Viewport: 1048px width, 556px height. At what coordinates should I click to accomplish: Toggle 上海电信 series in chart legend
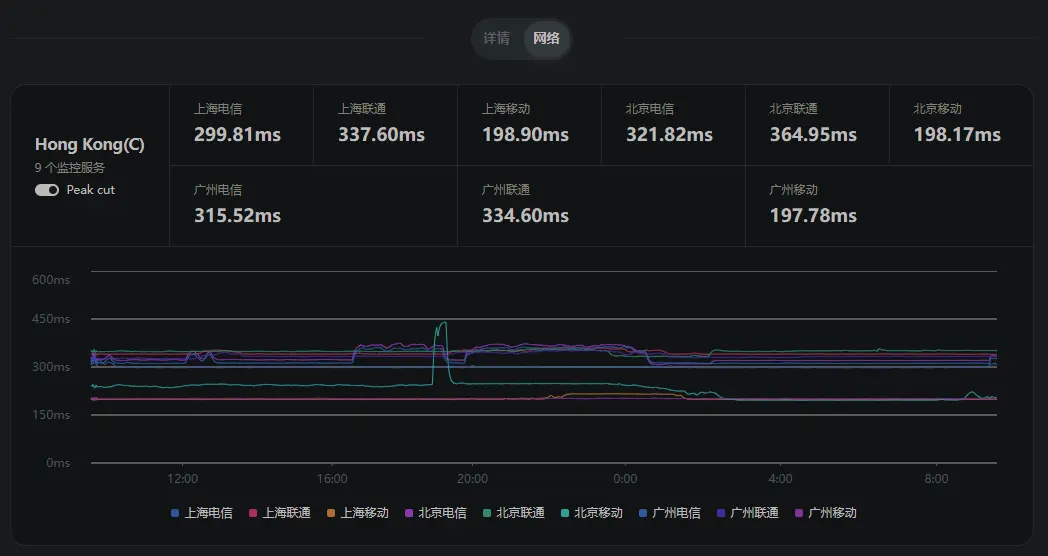pyautogui.click(x=202, y=513)
